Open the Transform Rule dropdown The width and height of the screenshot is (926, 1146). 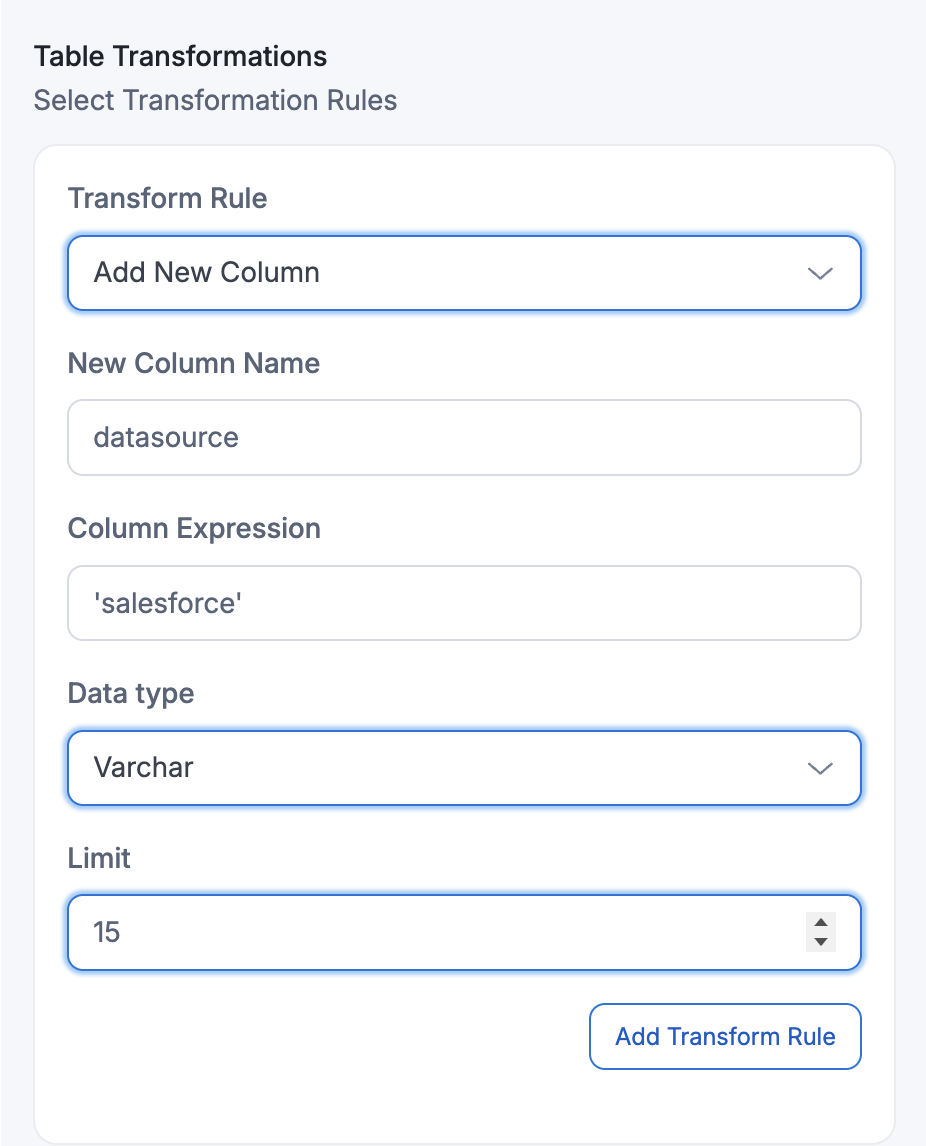point(464,273)
